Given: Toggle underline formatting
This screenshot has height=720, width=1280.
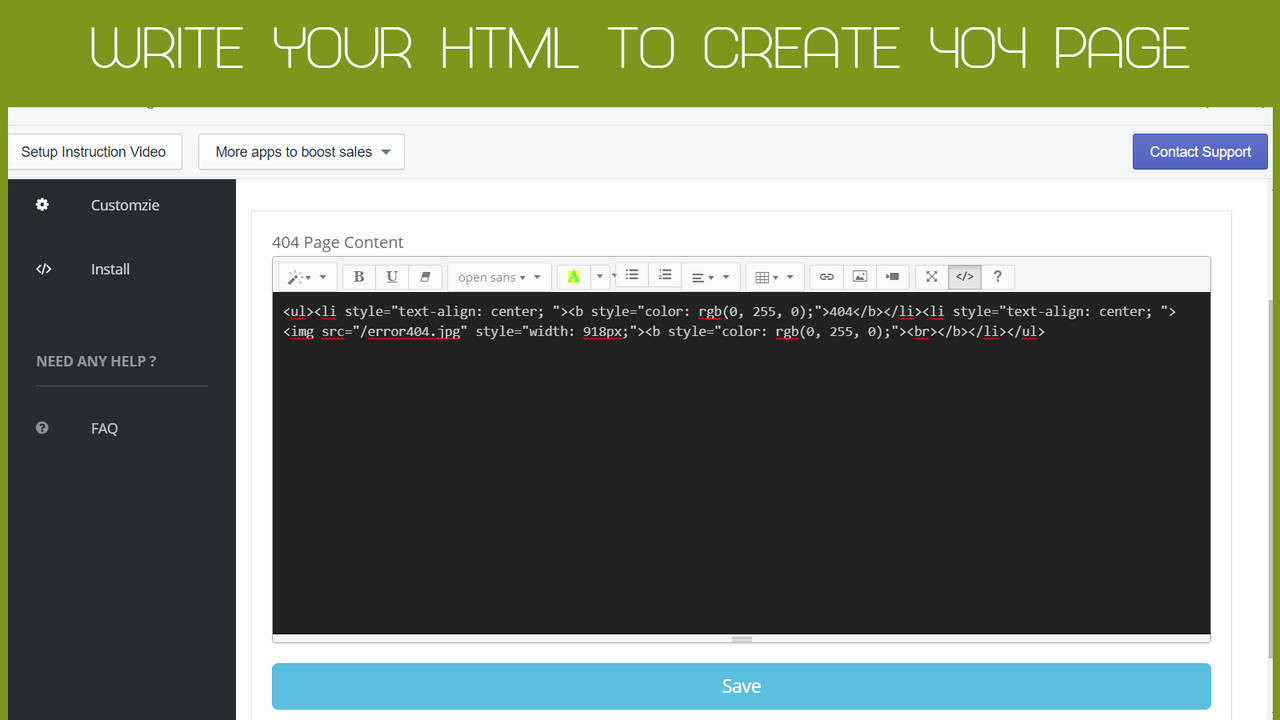Looking at the screenshot, I should (392, 276).
